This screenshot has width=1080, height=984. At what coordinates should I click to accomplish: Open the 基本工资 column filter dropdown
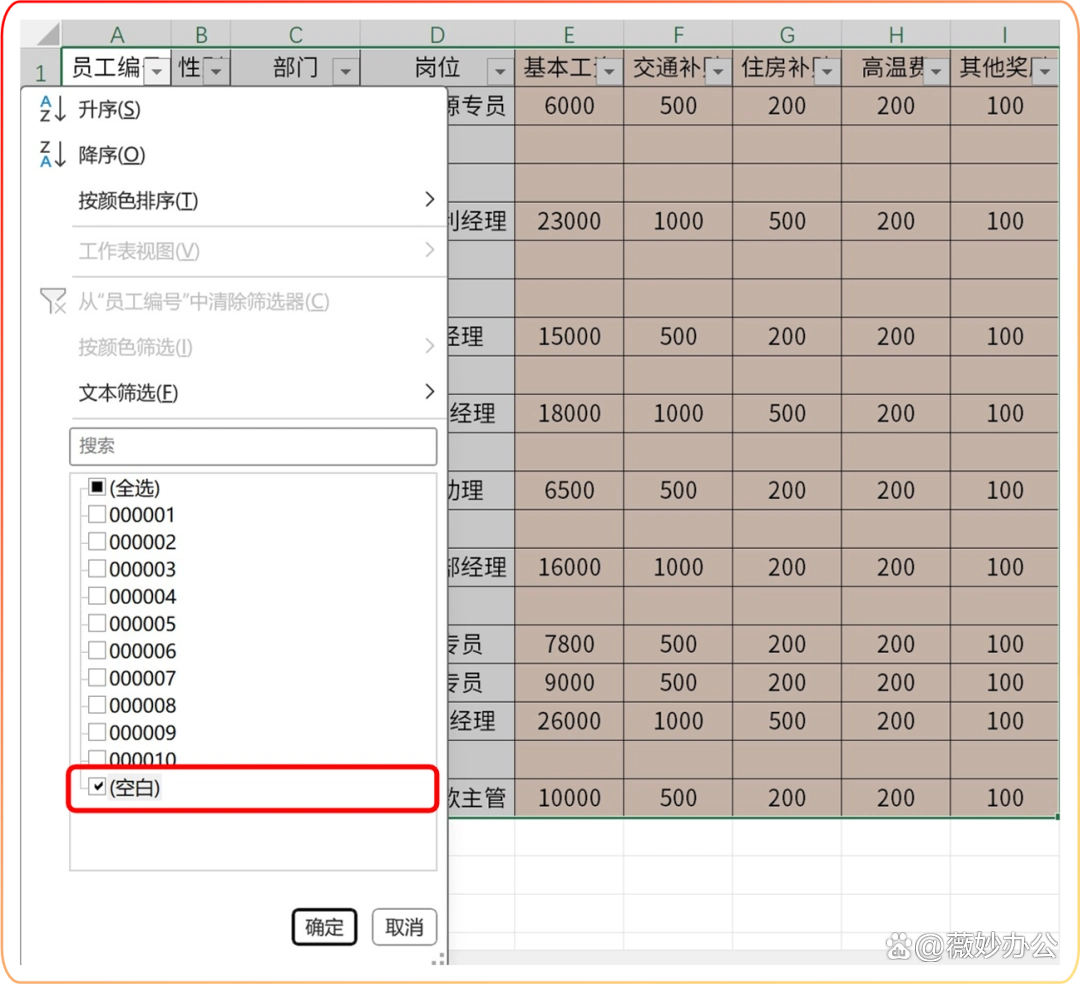coord(608,70)
